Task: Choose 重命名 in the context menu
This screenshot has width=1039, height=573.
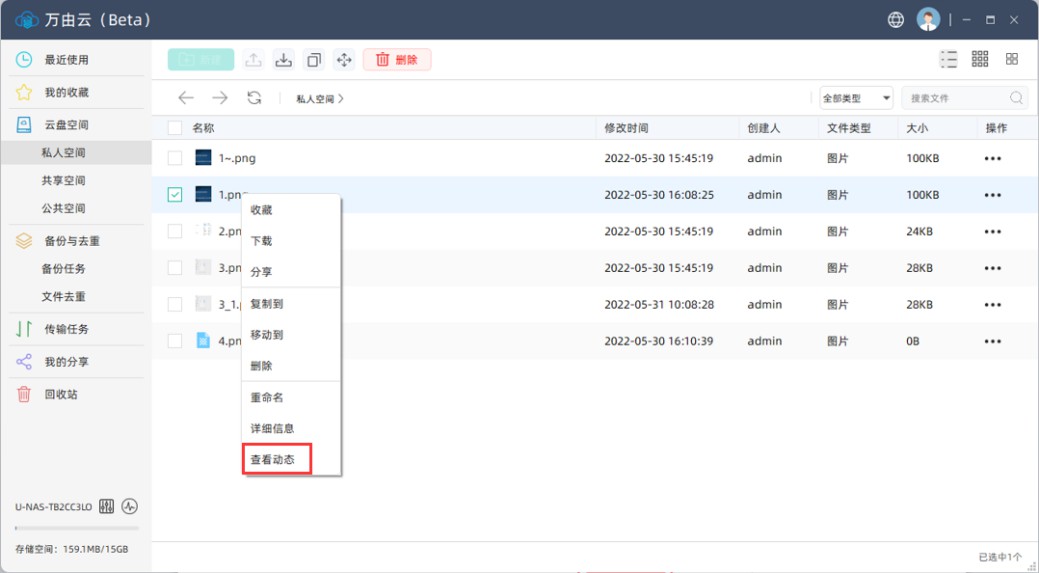Action: [x=267, y=397]
